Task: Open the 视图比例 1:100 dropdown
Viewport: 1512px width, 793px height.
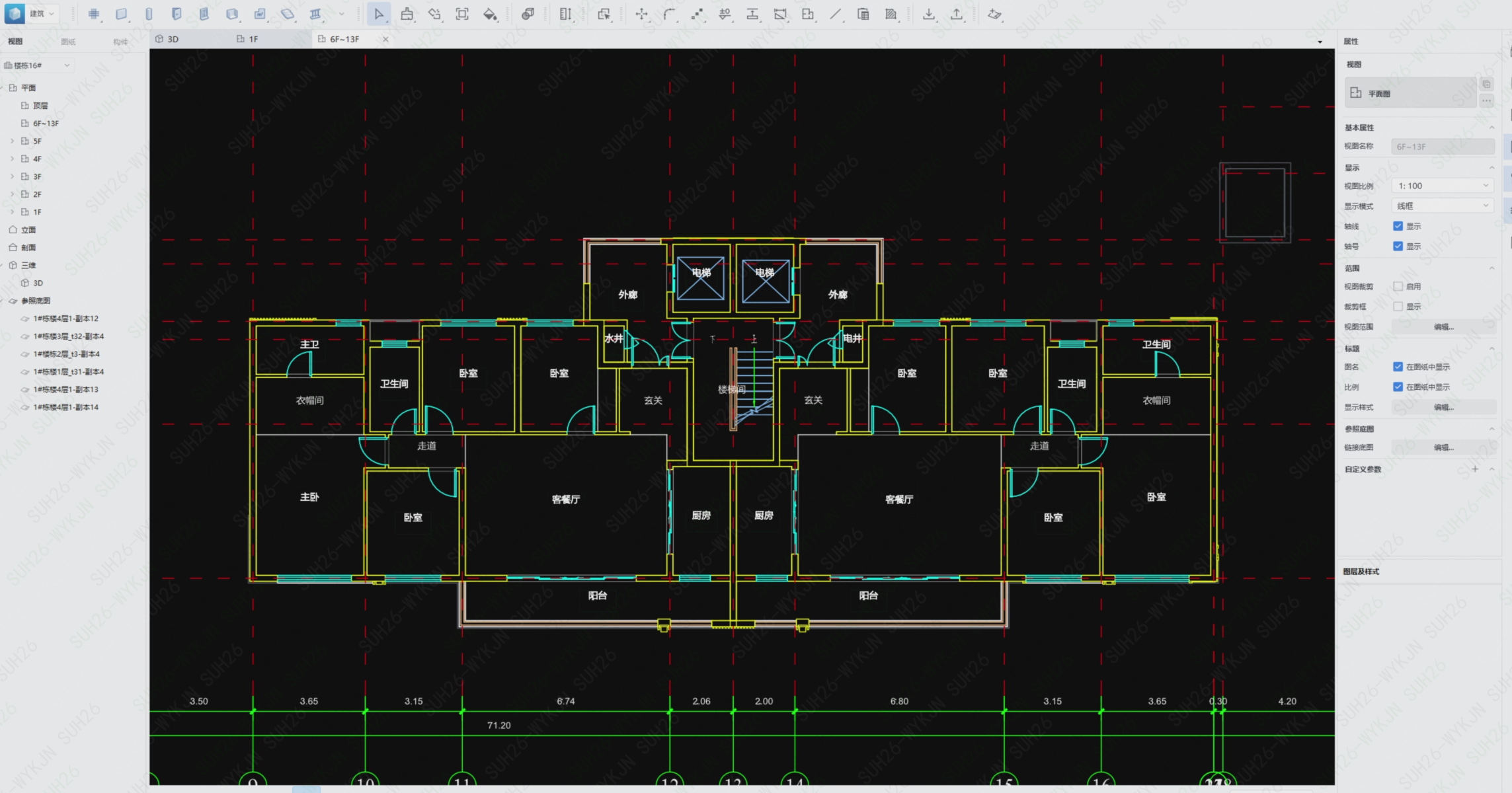Action: (1443, 186)
